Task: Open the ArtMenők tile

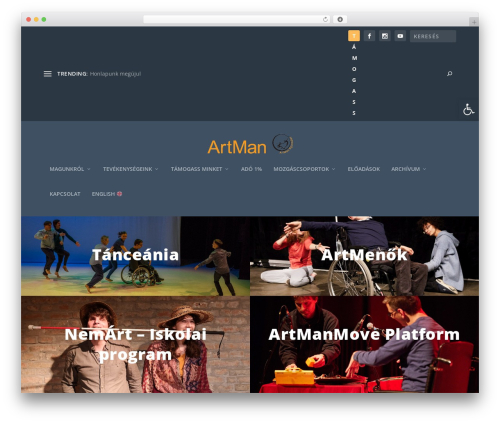Action: (x=364, y=256)
